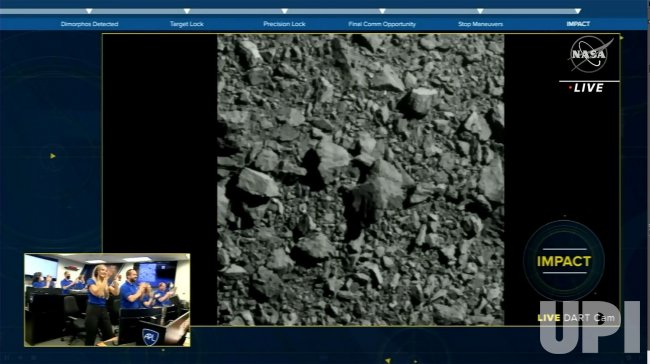The width and height of the screenshot is (650, 364).
Task: Select the Stop Maneuvers label
Action: point(480,24)
